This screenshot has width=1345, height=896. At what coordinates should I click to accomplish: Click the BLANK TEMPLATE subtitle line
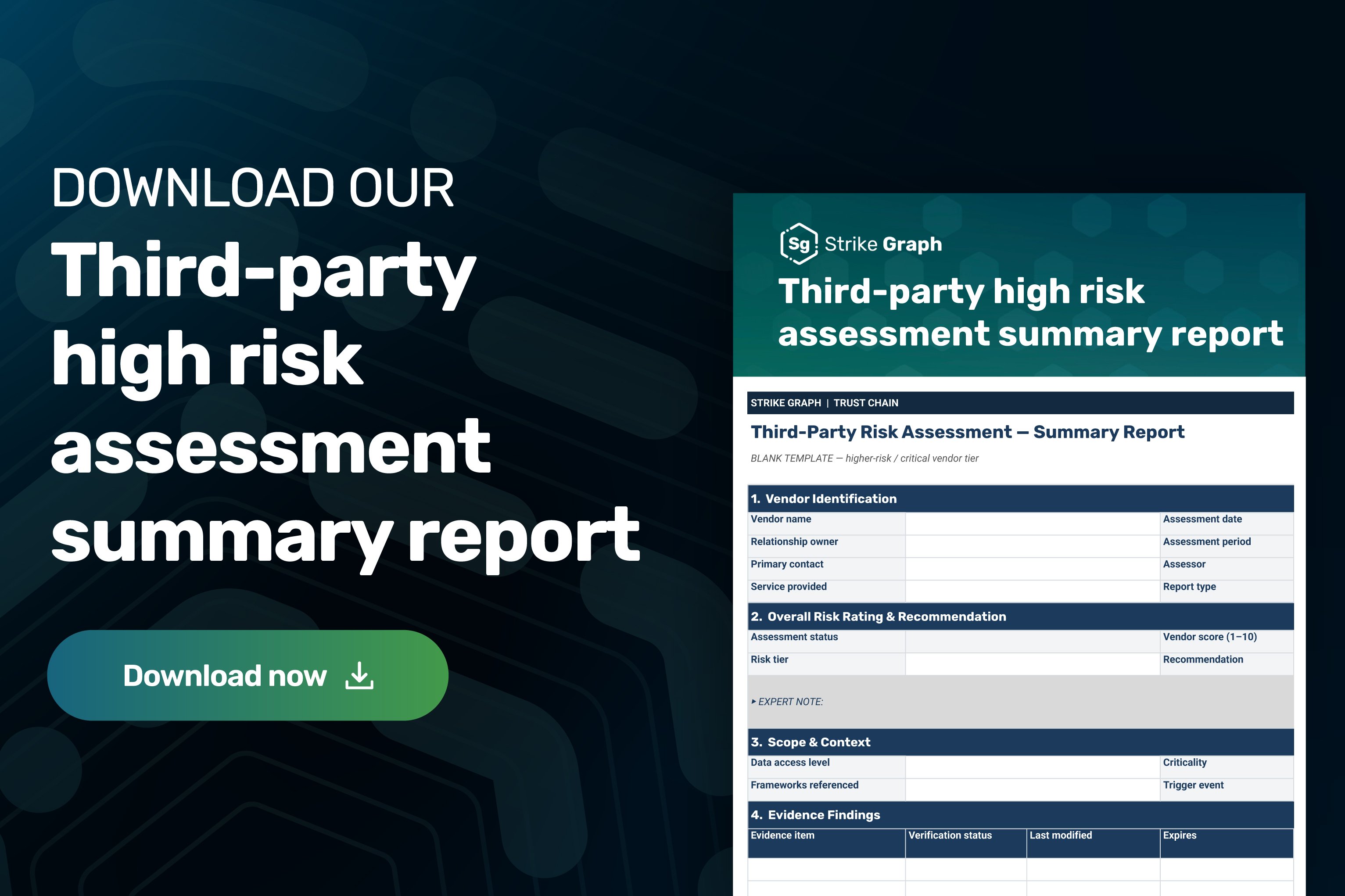(x=864, y=458)
